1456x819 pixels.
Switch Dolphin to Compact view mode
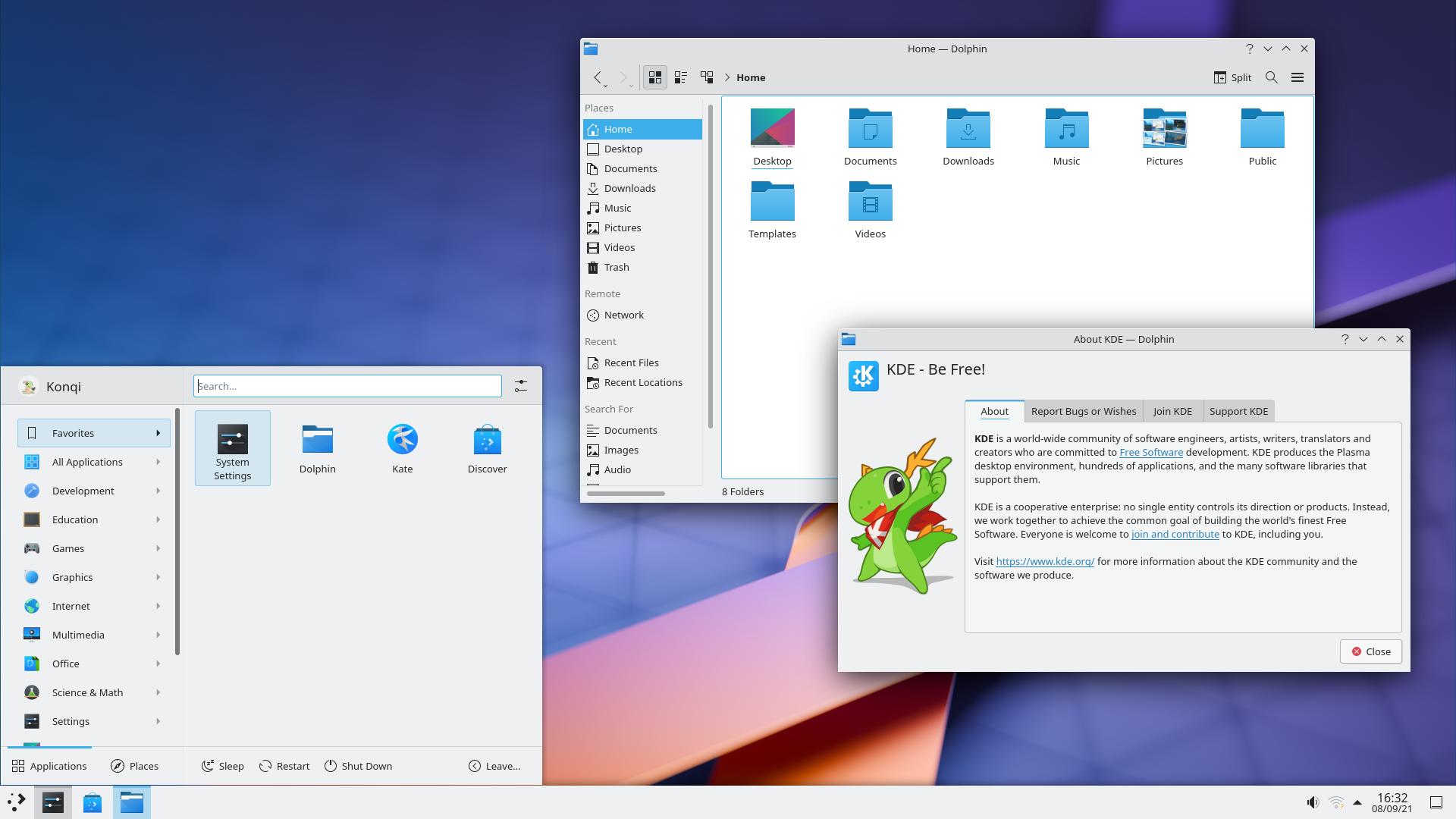[681, 77]
